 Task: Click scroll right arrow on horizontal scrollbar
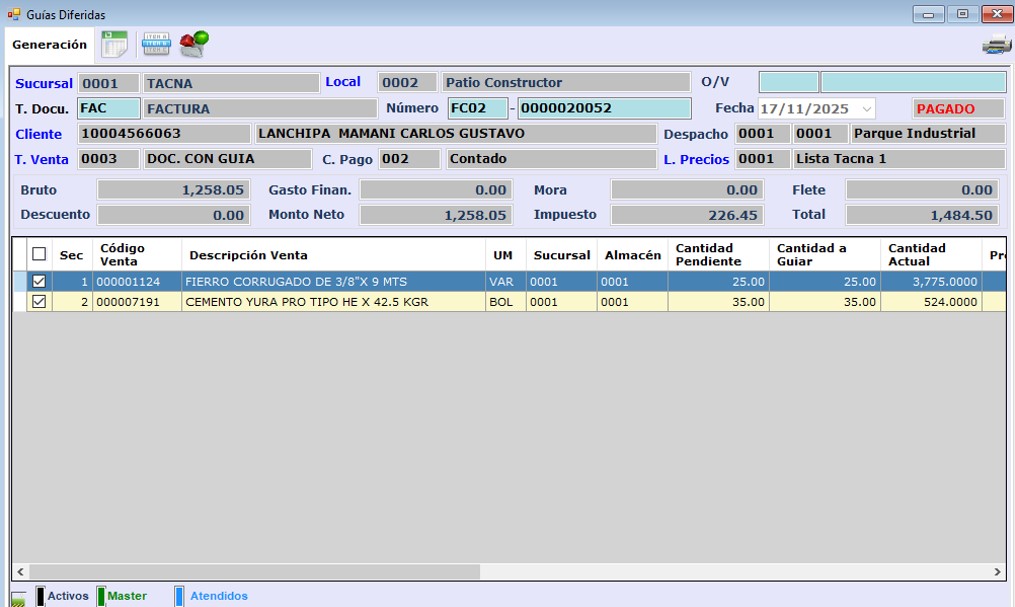tap(997, 572)
